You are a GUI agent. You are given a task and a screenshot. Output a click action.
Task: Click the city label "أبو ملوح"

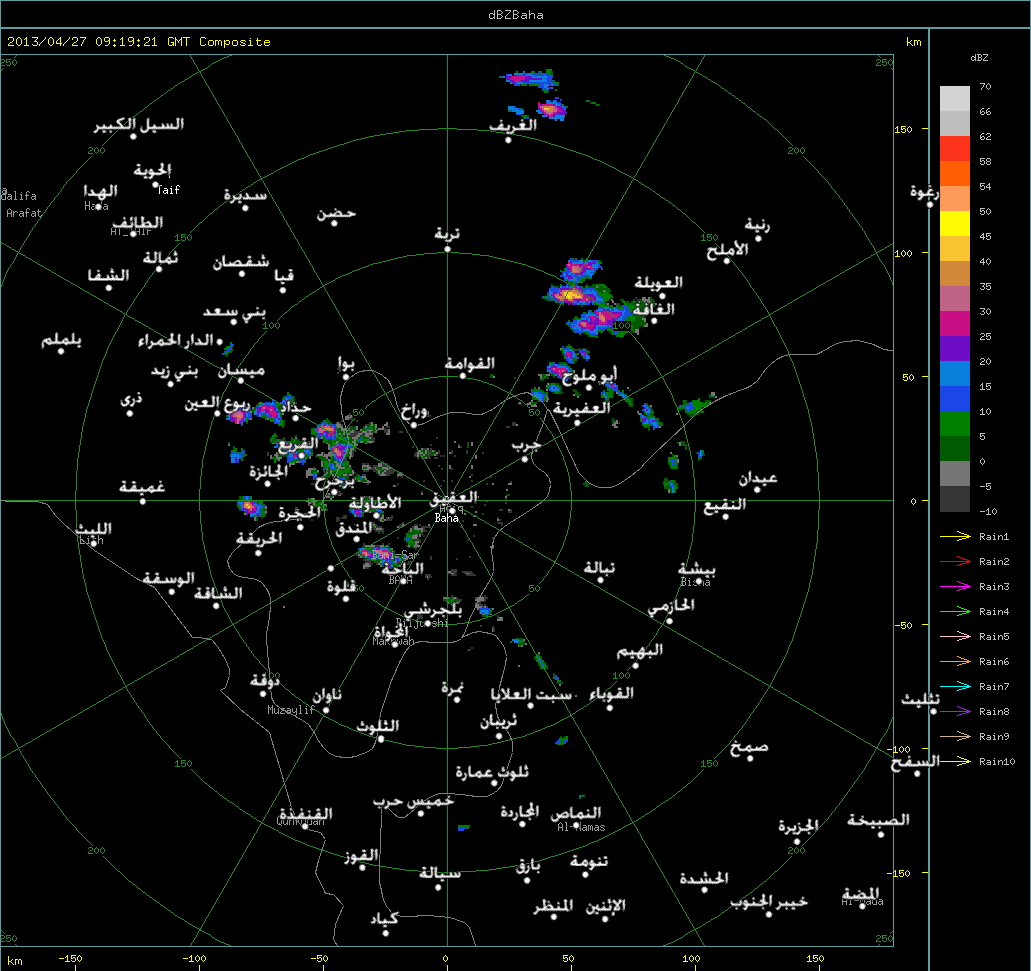(590, 375)
